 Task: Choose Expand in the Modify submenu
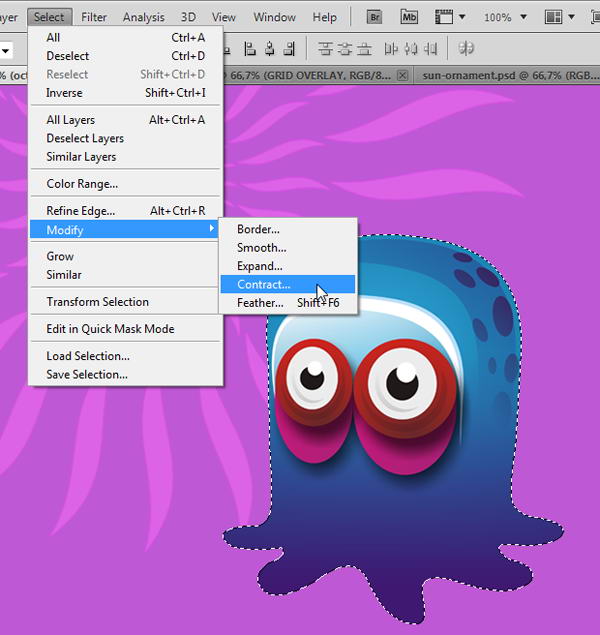288,266
